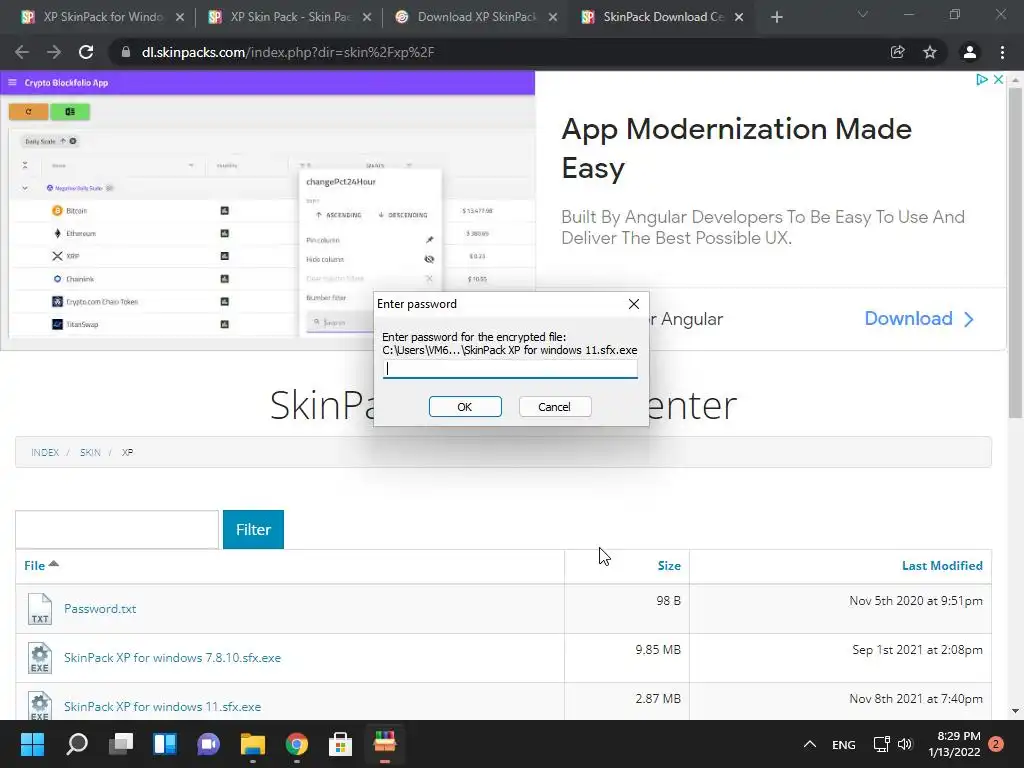Open taskbar Search magnifier
Viewport: 1024px width, 768px height.
click(77, 744)
